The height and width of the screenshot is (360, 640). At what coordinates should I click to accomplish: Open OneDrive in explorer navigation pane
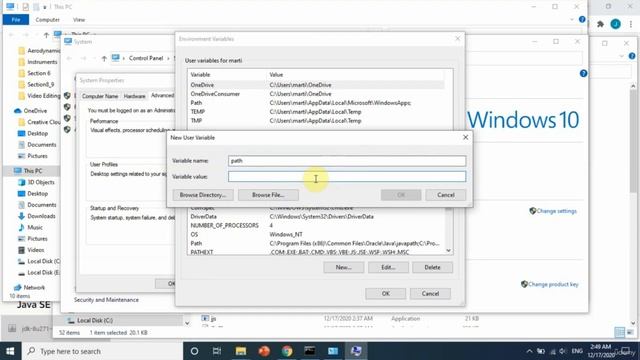click(x=35, y=111)
